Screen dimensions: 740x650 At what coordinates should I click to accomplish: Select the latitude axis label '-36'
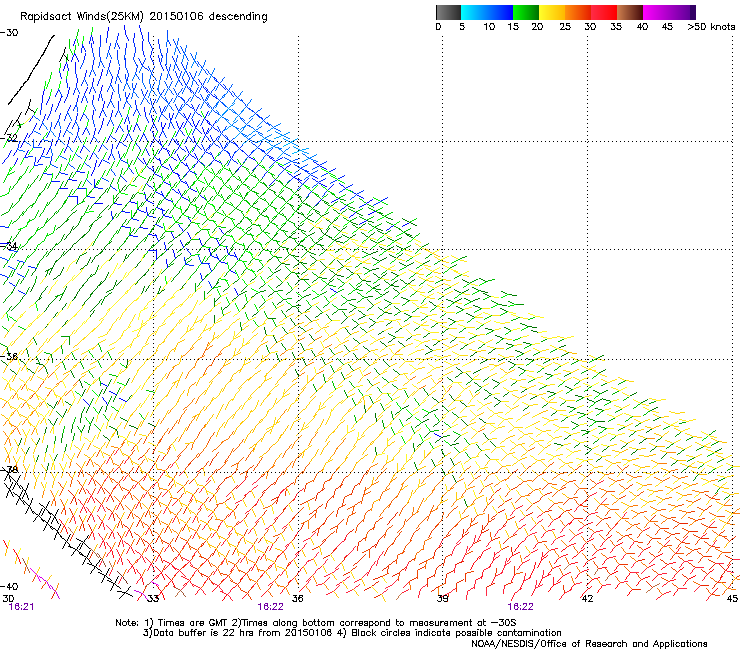click(x=9, y=356)
